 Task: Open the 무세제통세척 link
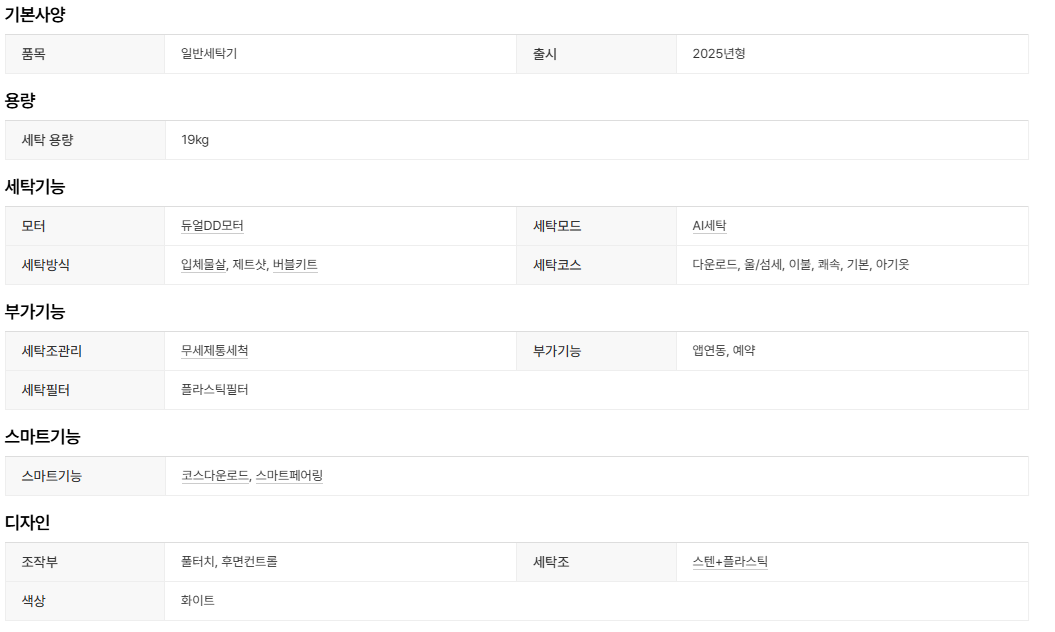coord(215,351)
